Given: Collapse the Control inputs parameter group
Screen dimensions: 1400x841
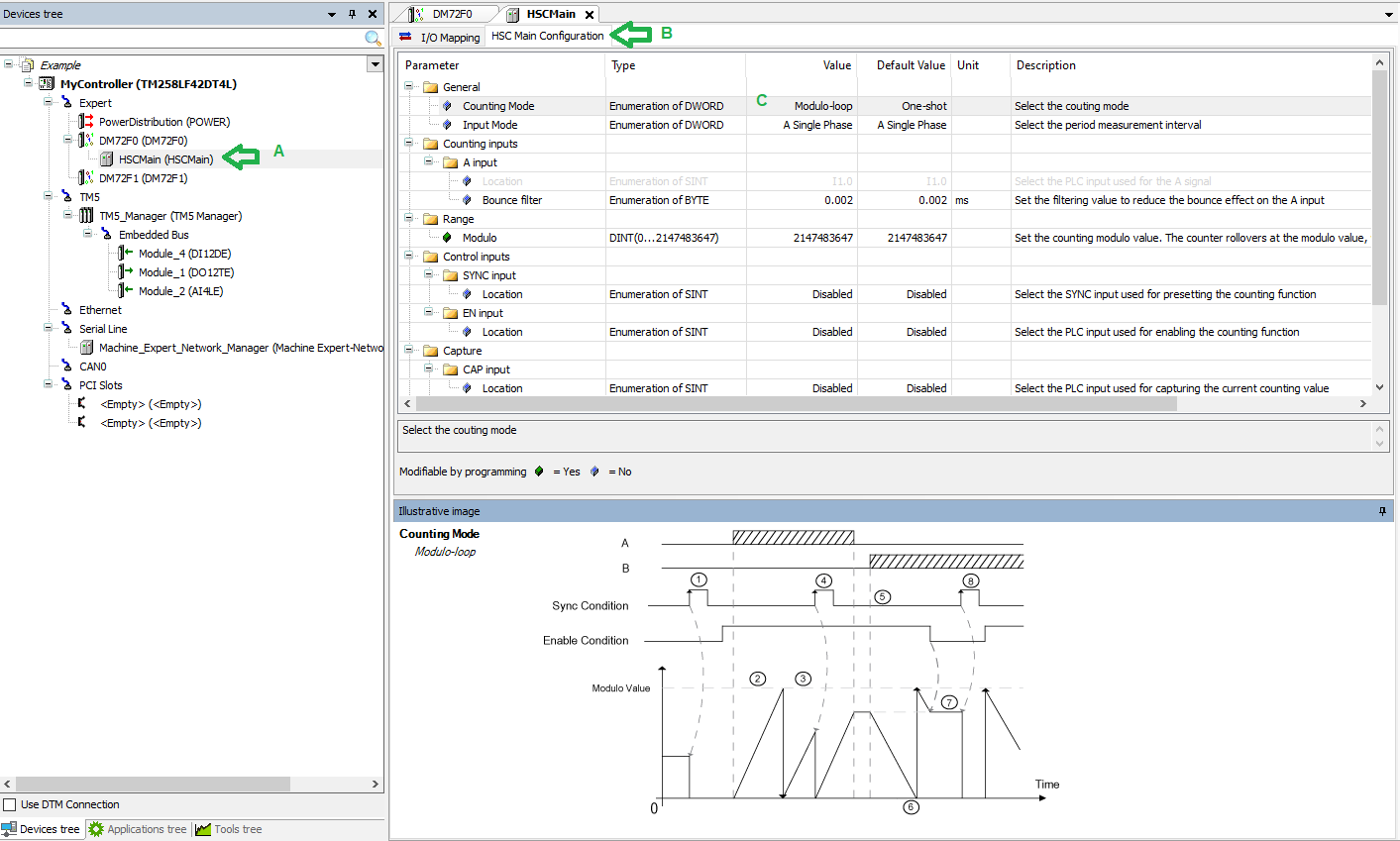Looking at the screenshot, I should [409, 256].
